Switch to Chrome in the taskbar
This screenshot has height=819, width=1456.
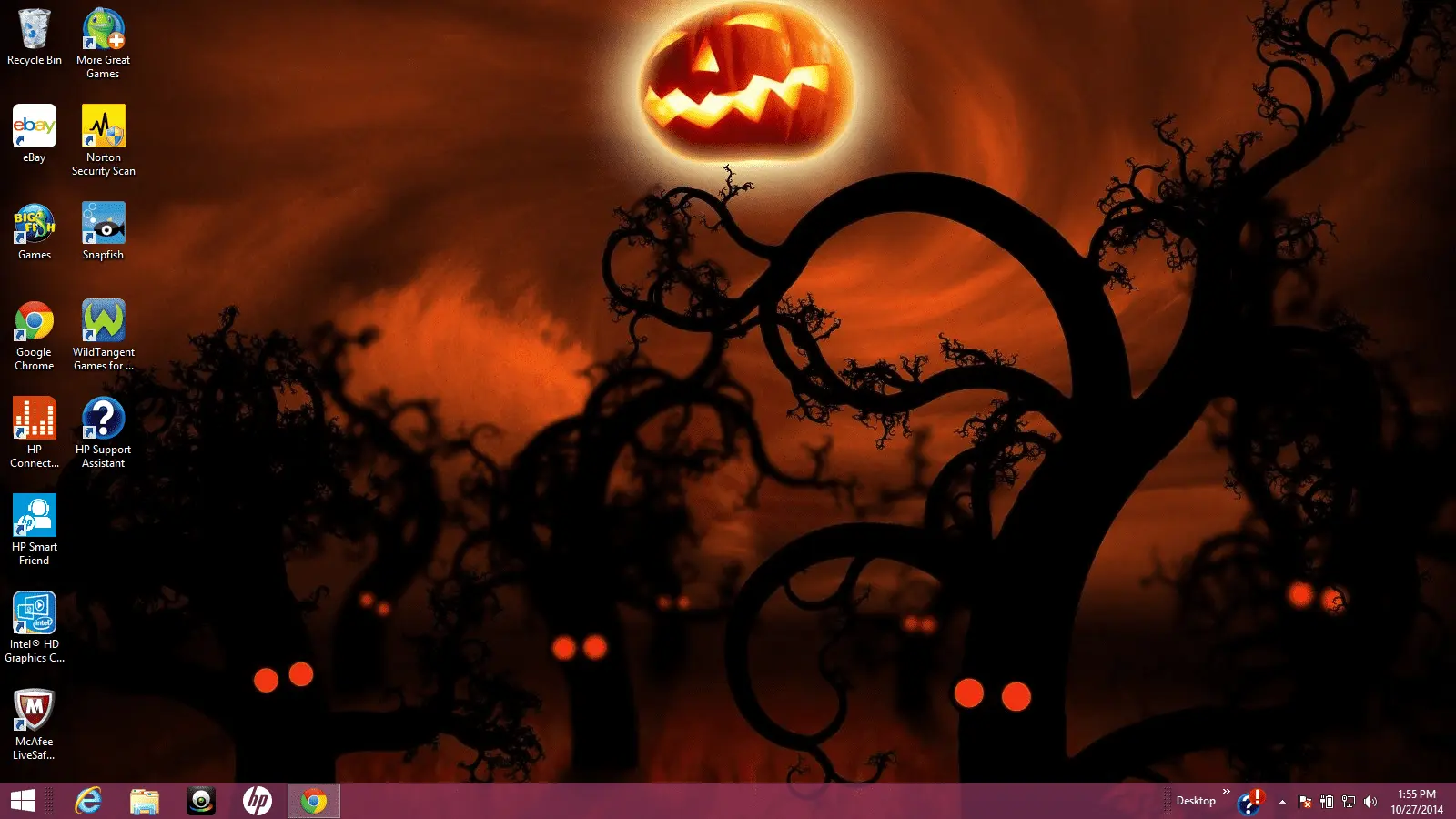314,801
